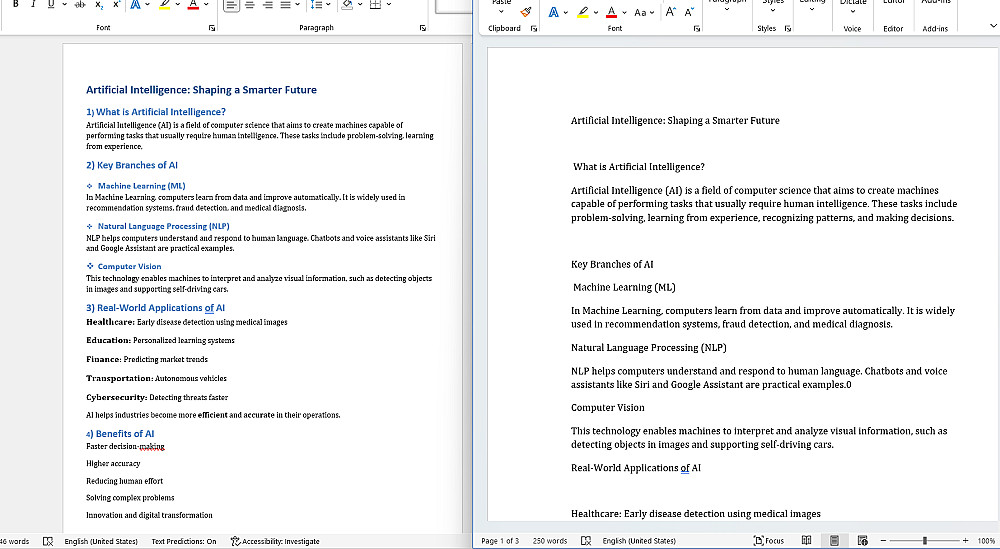Decrease font size in right window
The image size is (1000, 549).
(689, 12)
